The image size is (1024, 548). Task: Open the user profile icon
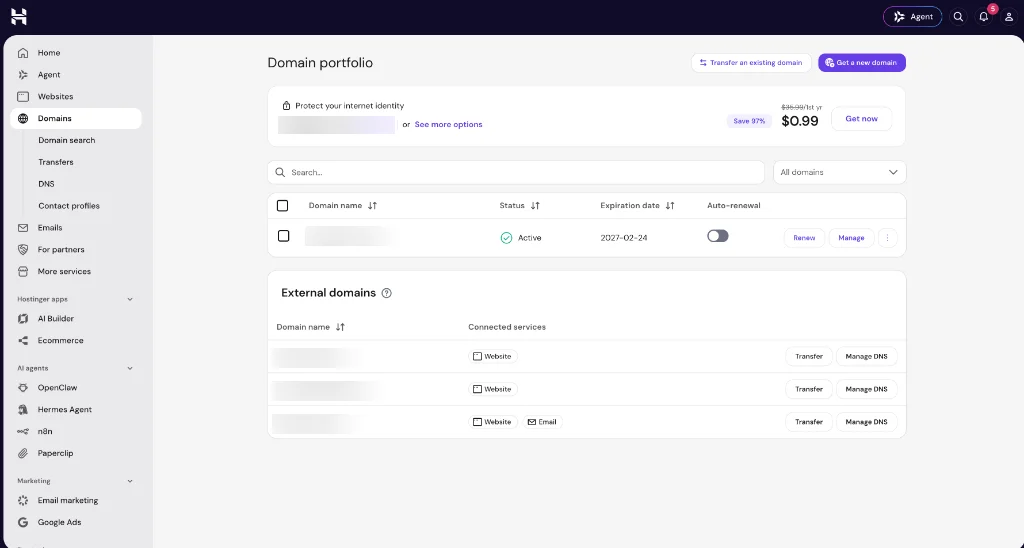pyautogui.click(x=1009, y=17)
